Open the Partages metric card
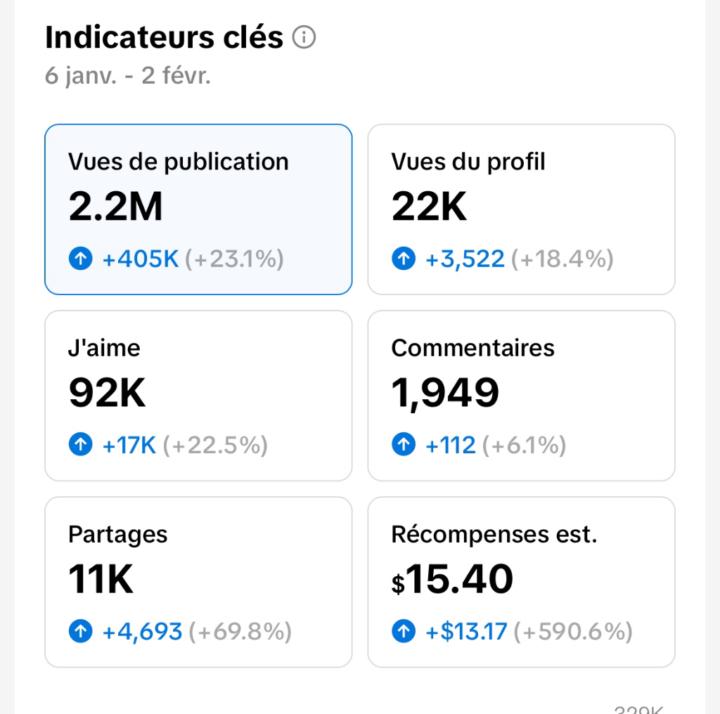 tap(198, 581)
